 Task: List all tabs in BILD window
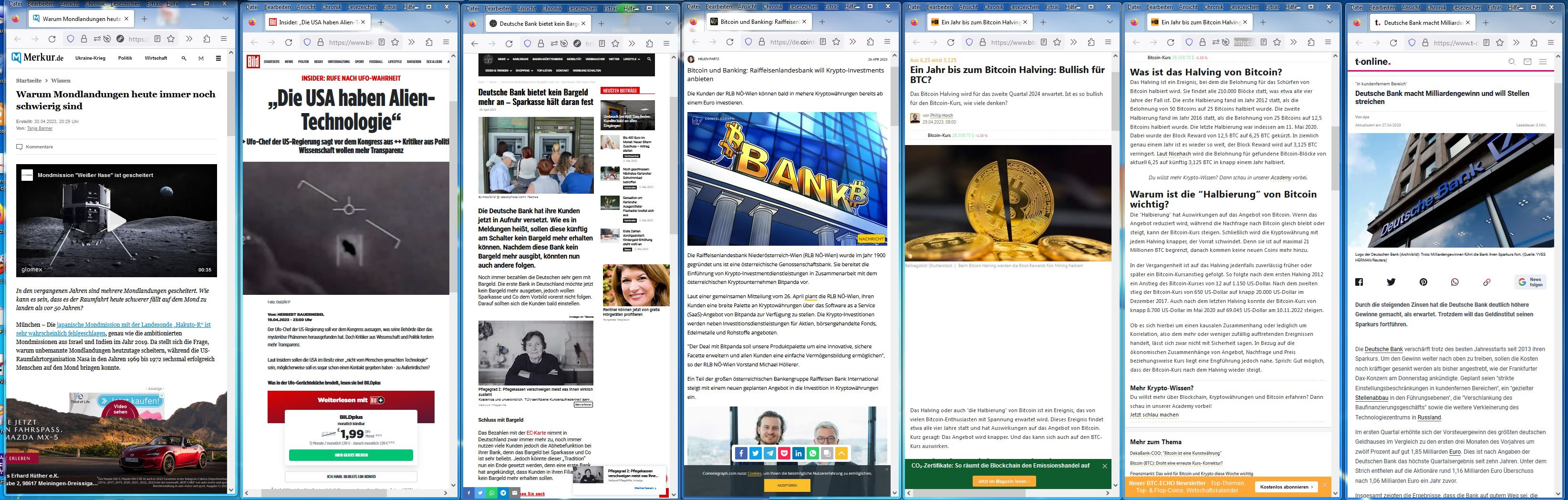click(448, 22)
